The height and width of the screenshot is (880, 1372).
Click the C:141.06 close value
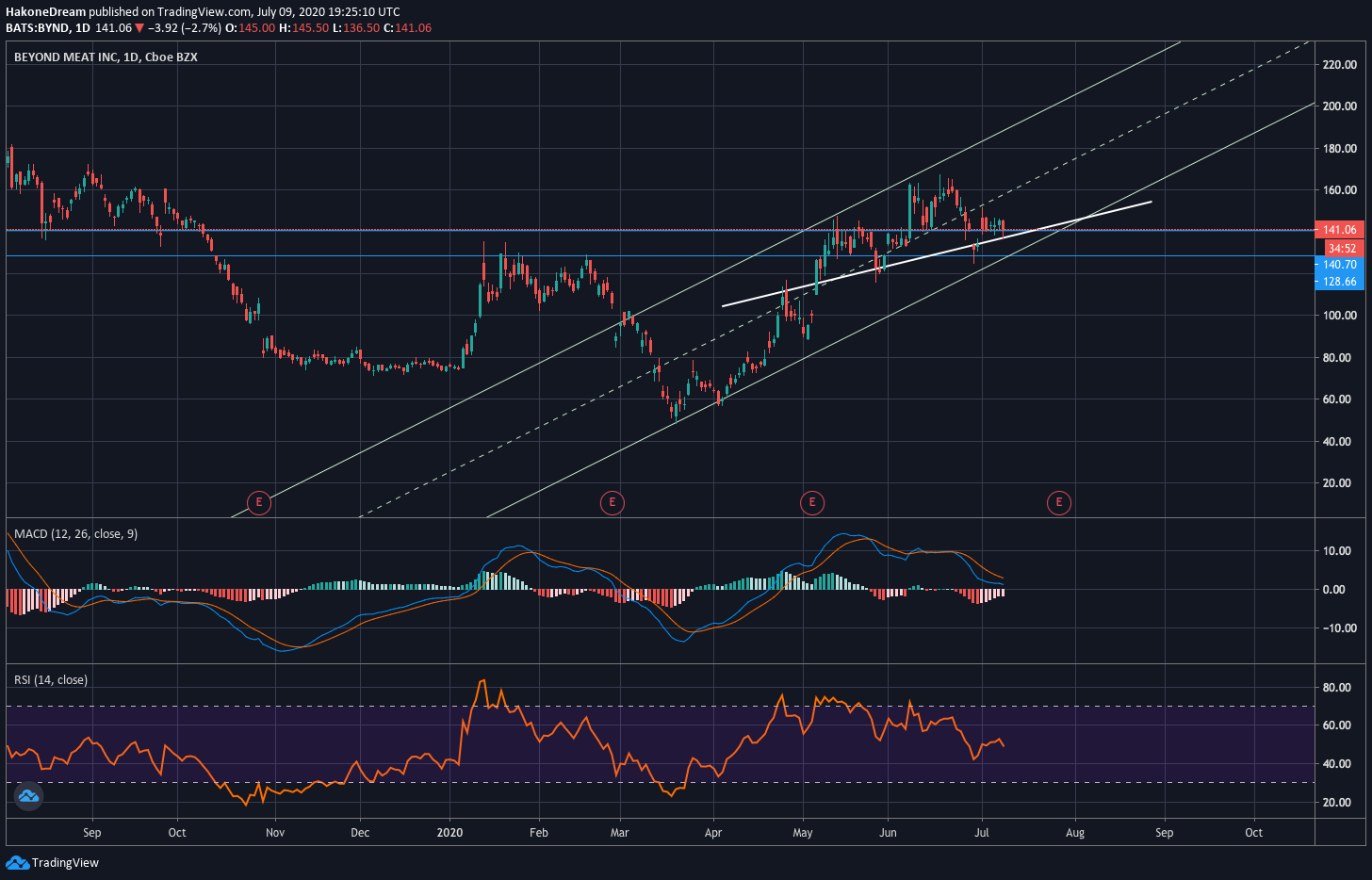407,28
